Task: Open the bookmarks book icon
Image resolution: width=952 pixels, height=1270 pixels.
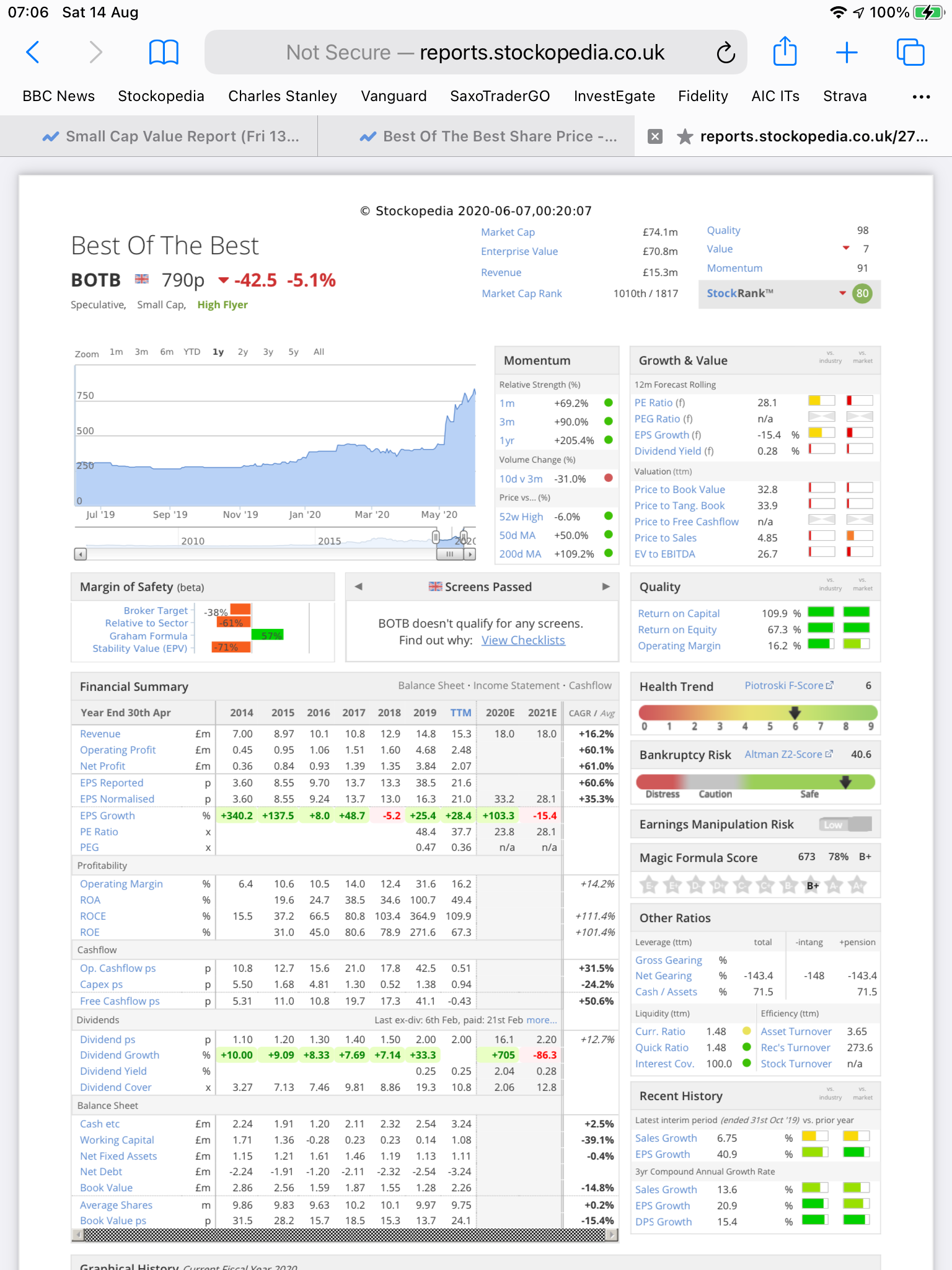Action: coord(164,52)
